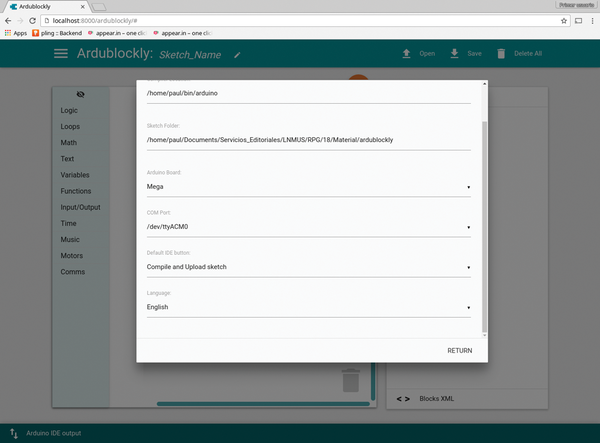The image size is (600, 443).
Task: Click the scroll down arrow in settings dialog
Action: [x=484, y=335]
